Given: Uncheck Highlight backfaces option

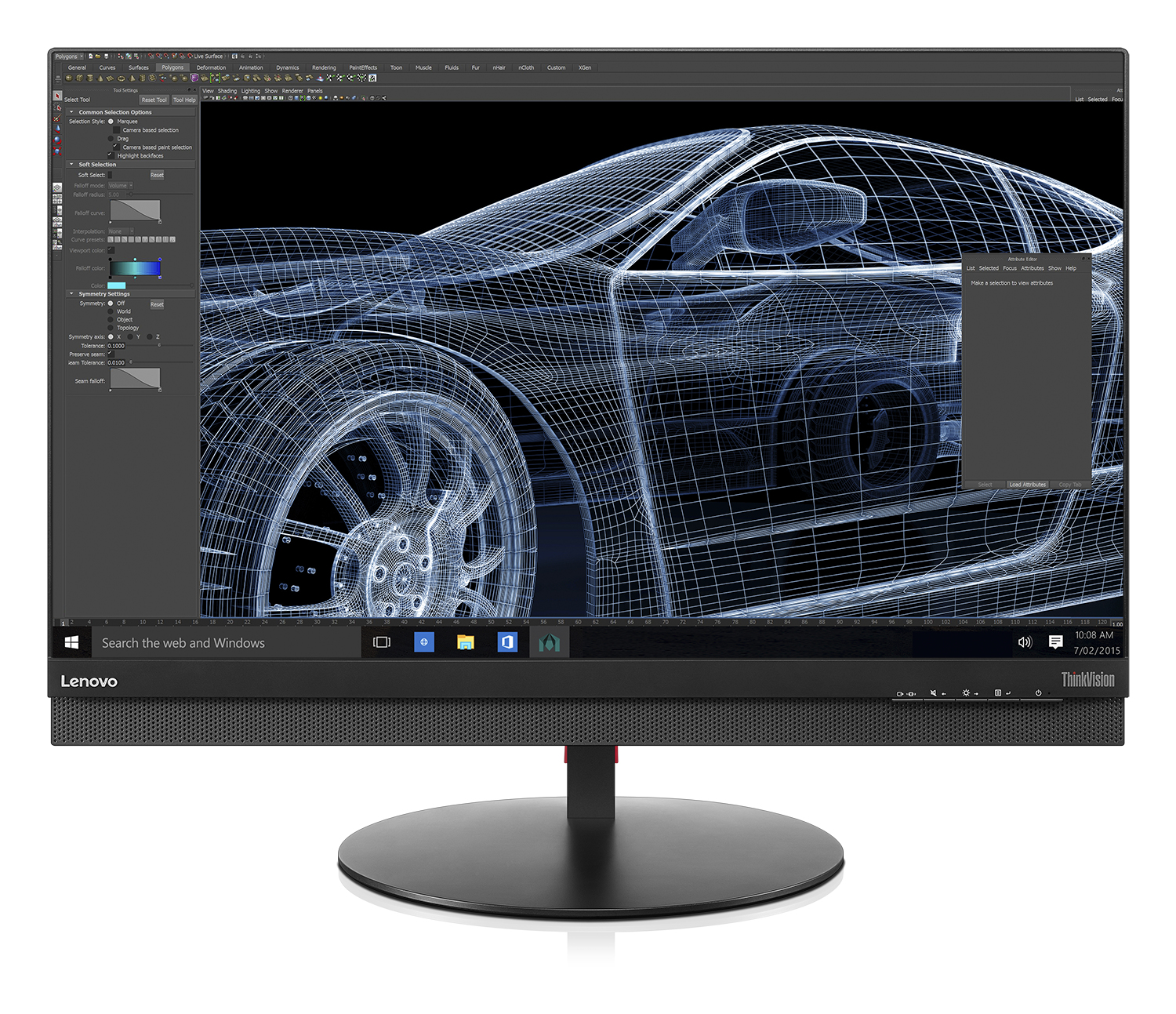Looking at the screenshot, I should pyautogui.click(x=111, y=155).
